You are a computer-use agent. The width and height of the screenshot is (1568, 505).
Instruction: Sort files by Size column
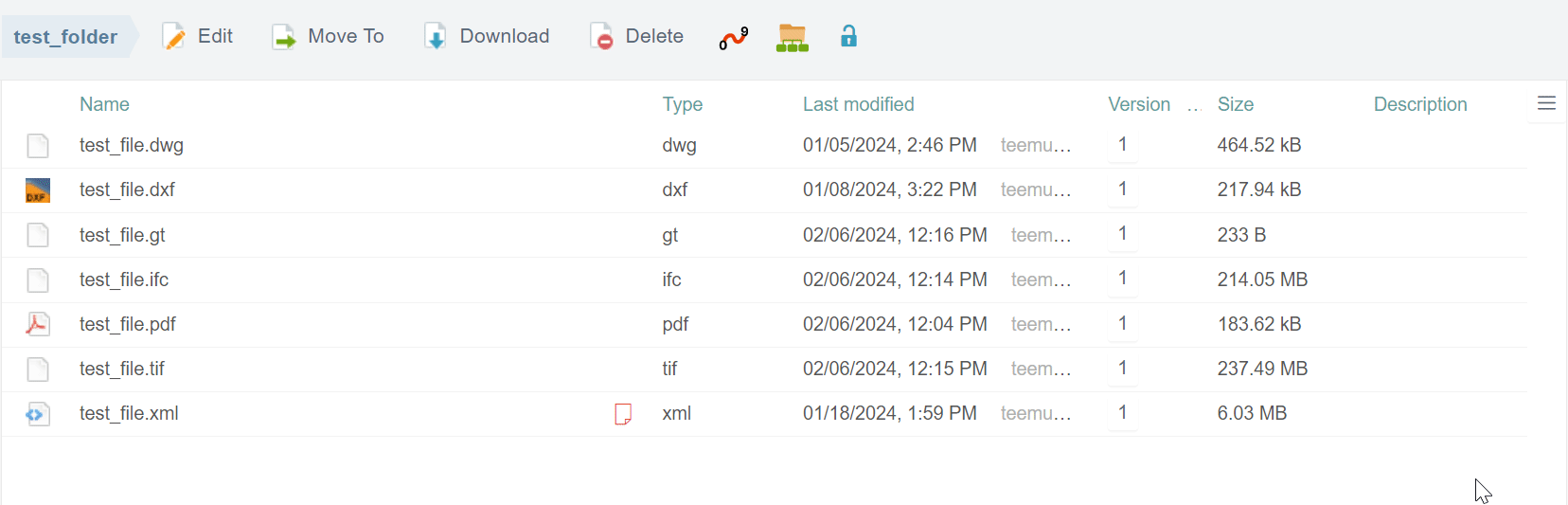click(1235, 104)
